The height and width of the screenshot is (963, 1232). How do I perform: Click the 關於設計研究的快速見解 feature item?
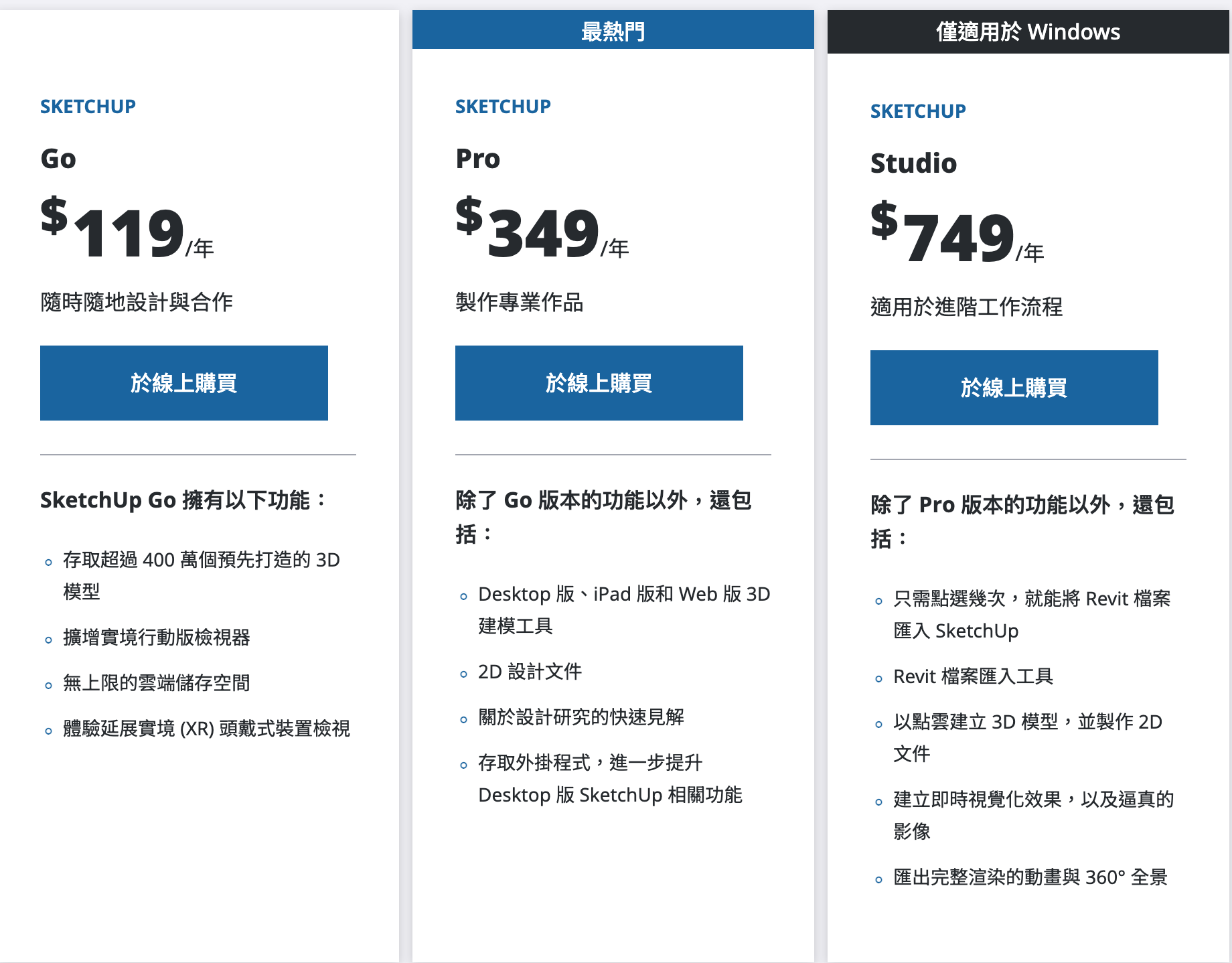click(x=581, y=717)
